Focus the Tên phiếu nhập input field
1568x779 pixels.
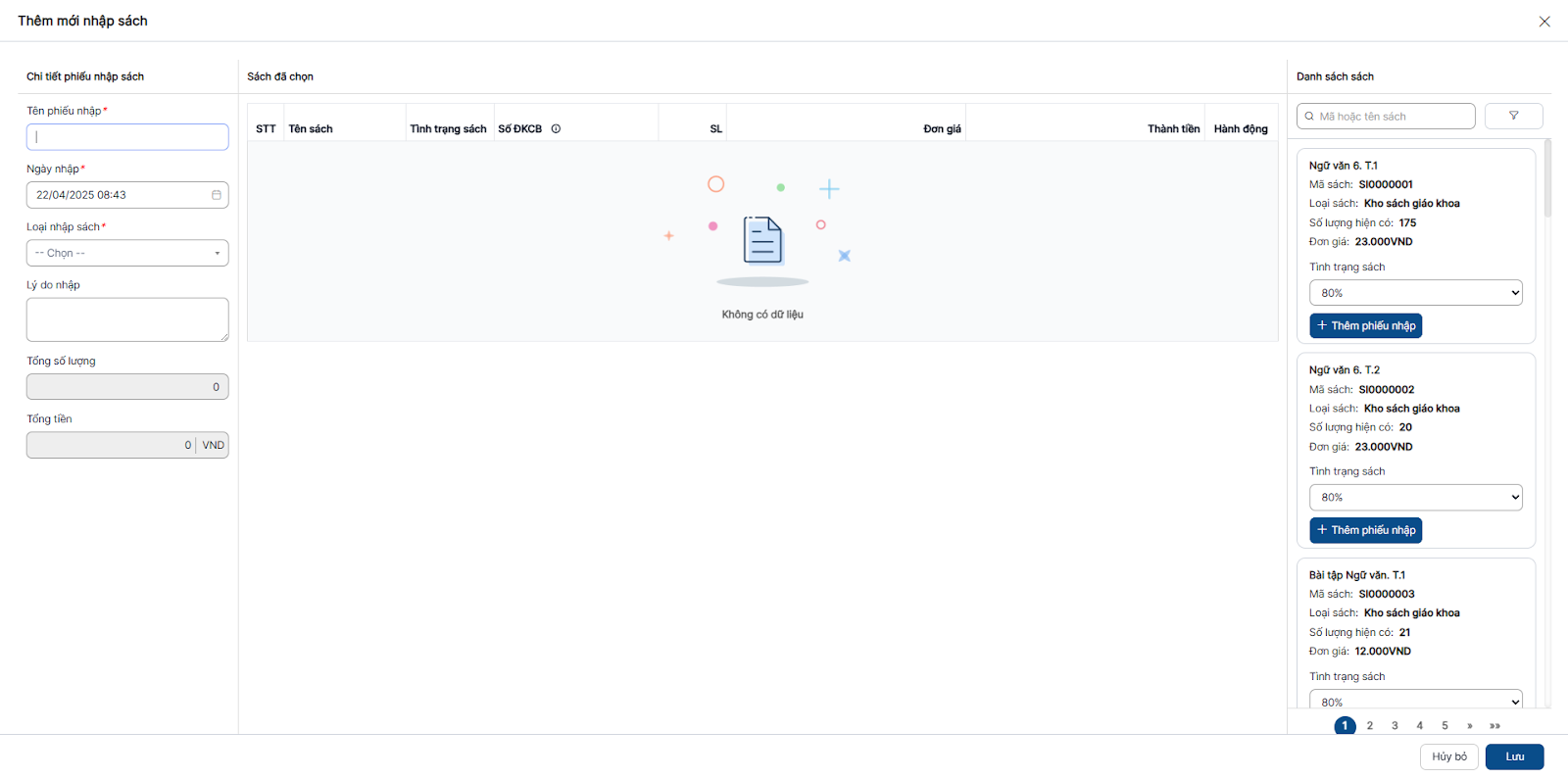(x=127, y=137)
